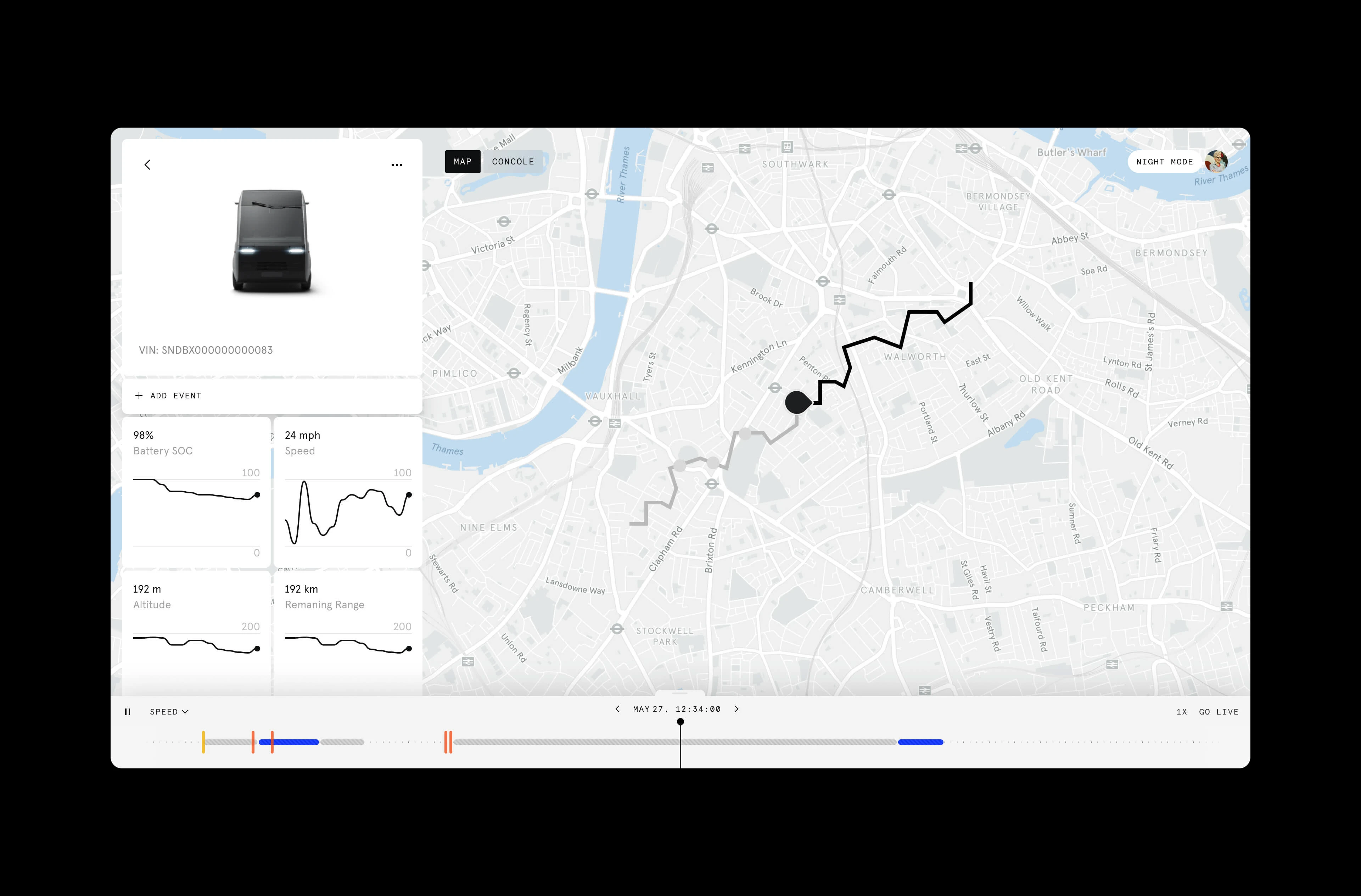Screen dimensions: 1361x896
Task: Click the timeline playhead handle
Action: click(680, 722)
